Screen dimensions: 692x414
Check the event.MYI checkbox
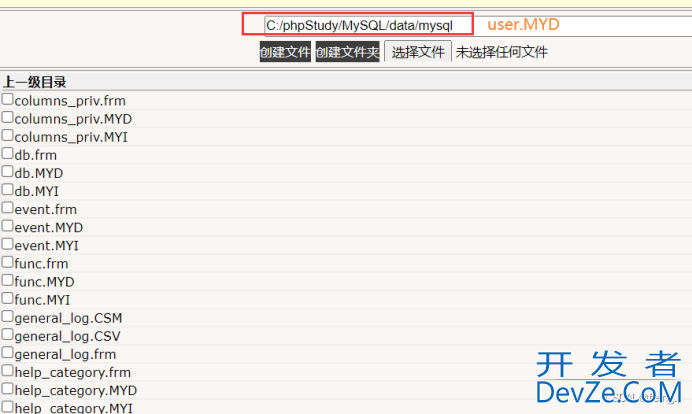pos(7,244)
